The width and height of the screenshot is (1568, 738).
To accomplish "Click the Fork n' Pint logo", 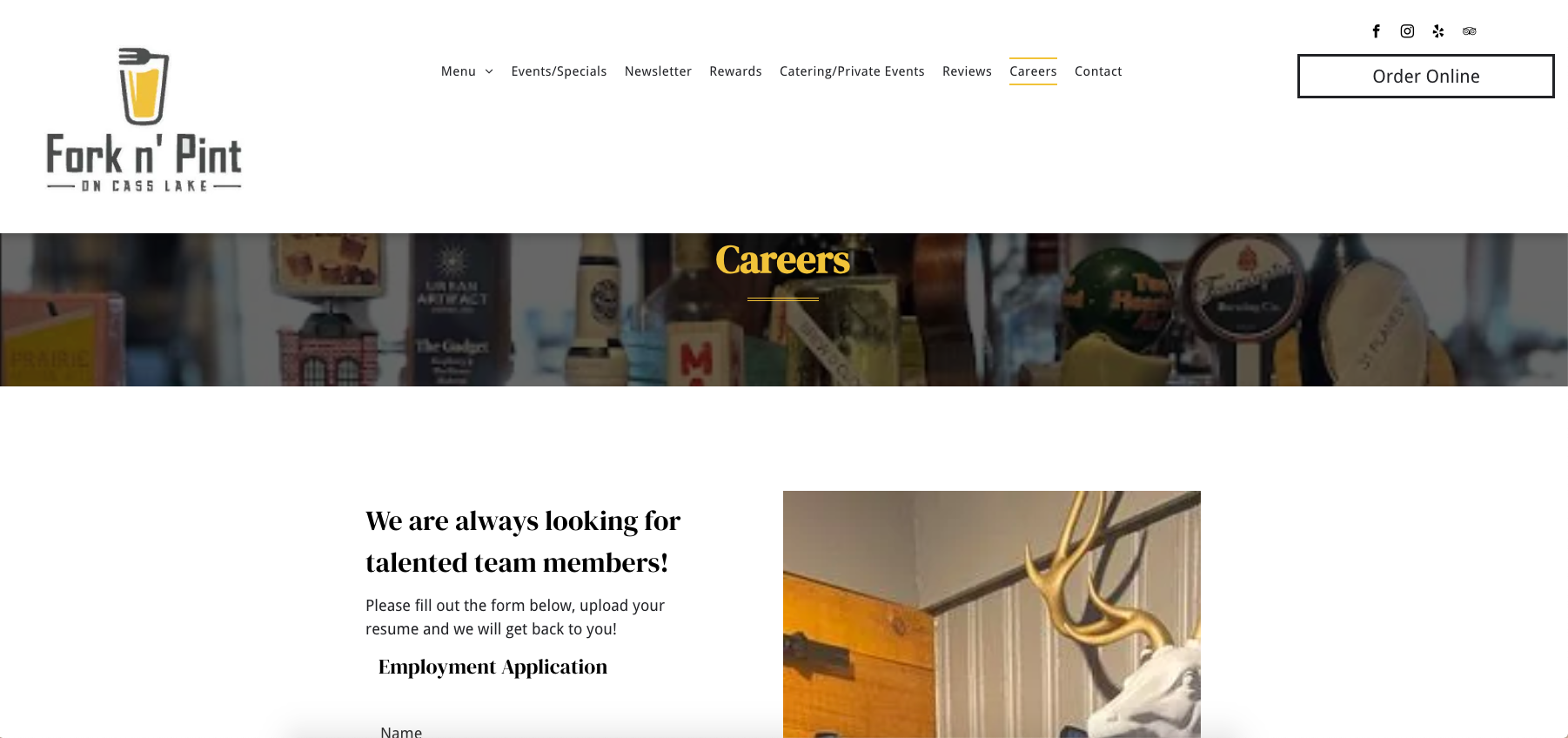I will click(144, 119).
